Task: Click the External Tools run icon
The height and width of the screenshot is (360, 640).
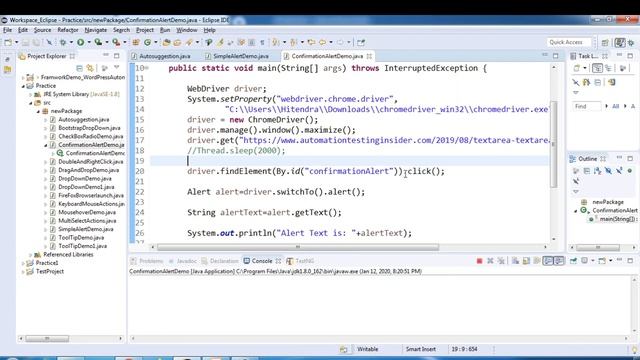Action: 116,42
